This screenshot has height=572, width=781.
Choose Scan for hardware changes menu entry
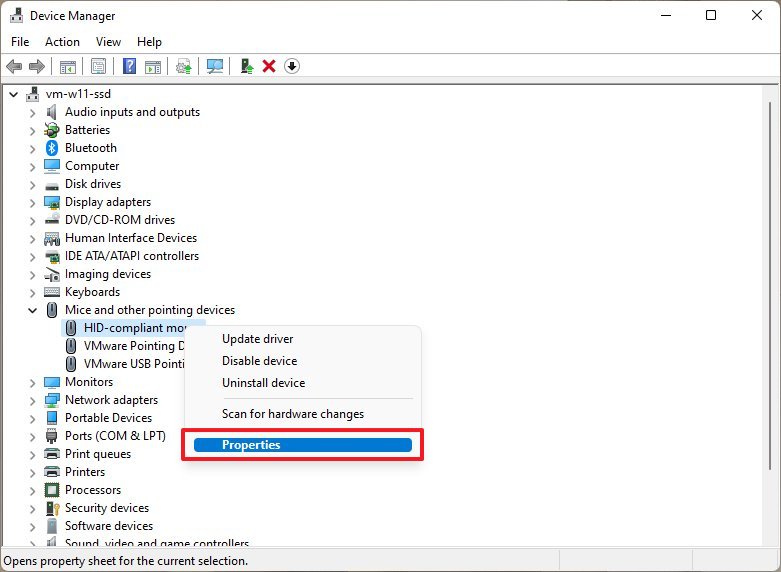[303, 414]
